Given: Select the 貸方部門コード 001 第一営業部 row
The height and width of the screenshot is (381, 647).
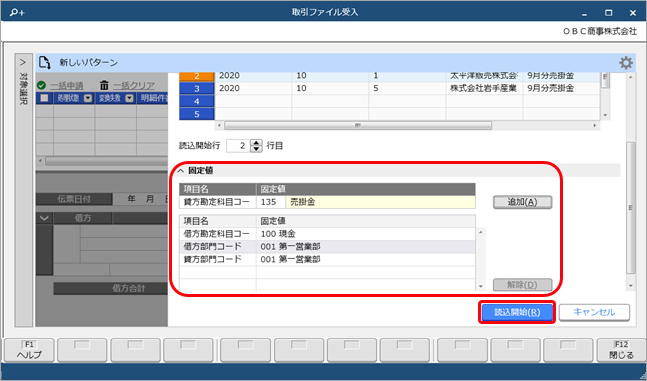Looking at the screenshot, I should click(x=327, y=259).
